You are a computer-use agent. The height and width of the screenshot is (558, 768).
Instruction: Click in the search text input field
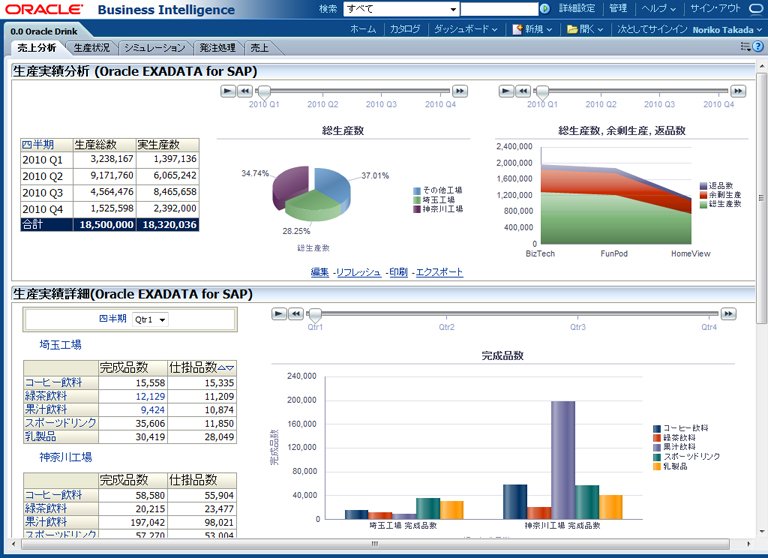pos(499,9)
